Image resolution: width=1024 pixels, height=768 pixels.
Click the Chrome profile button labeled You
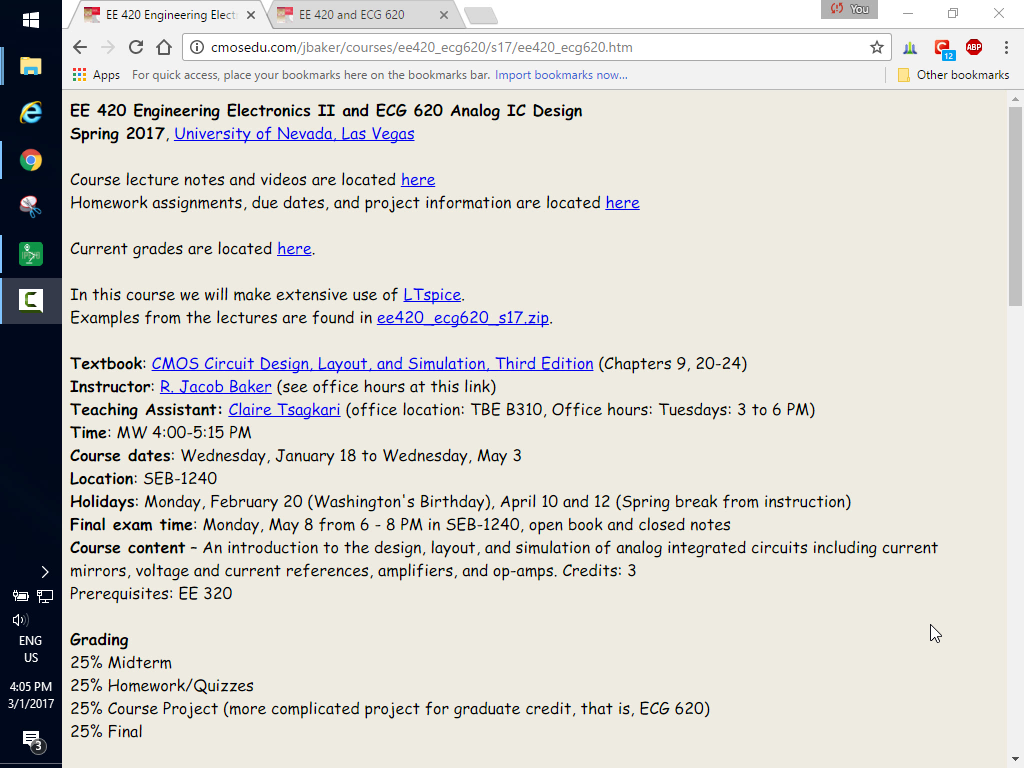click(x=849, y=9)
